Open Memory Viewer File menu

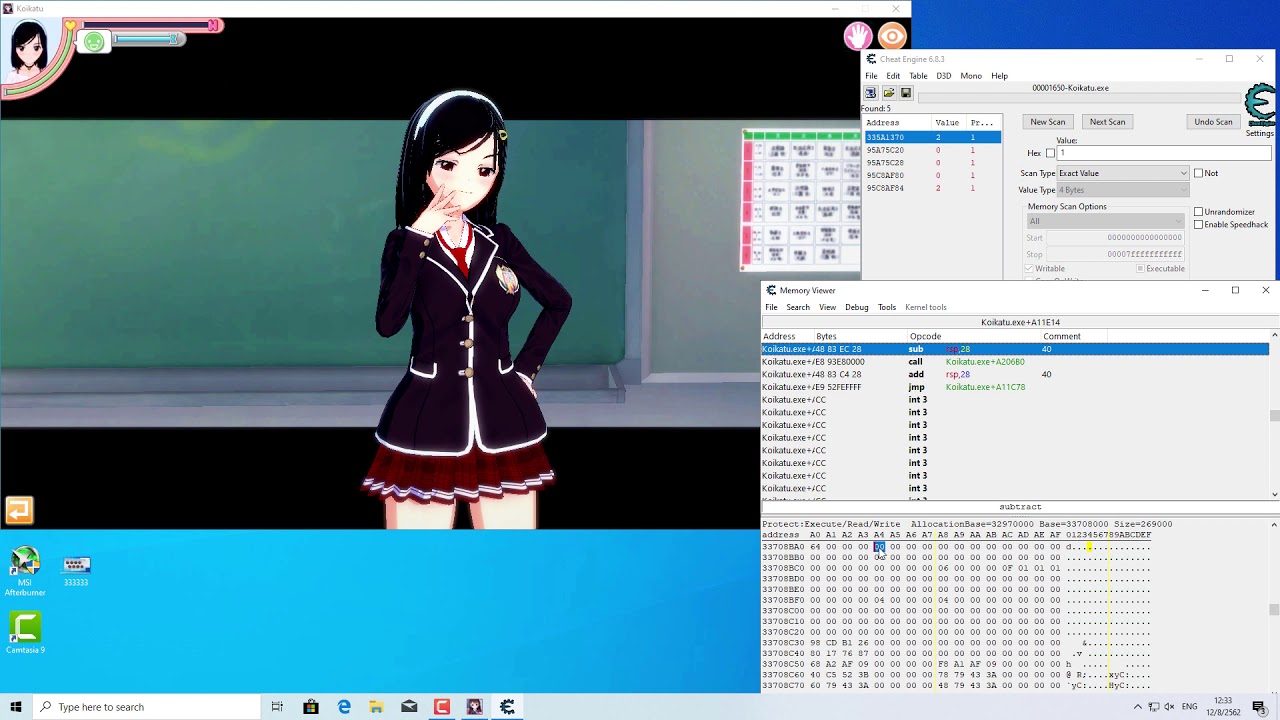pyautogui.click(x=771, y=307)
